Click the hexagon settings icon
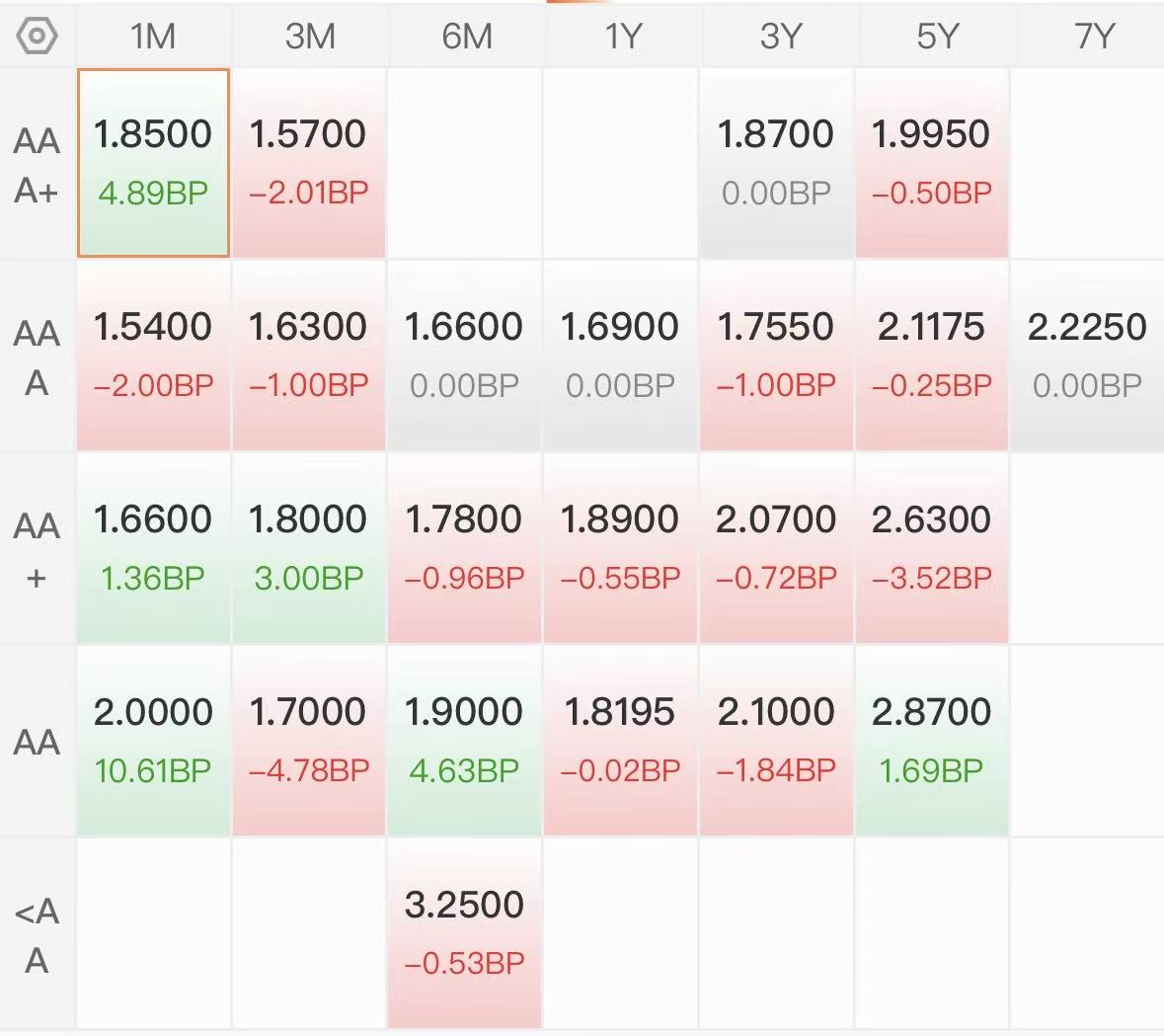1164x1036 pixels. click(37, 37)
